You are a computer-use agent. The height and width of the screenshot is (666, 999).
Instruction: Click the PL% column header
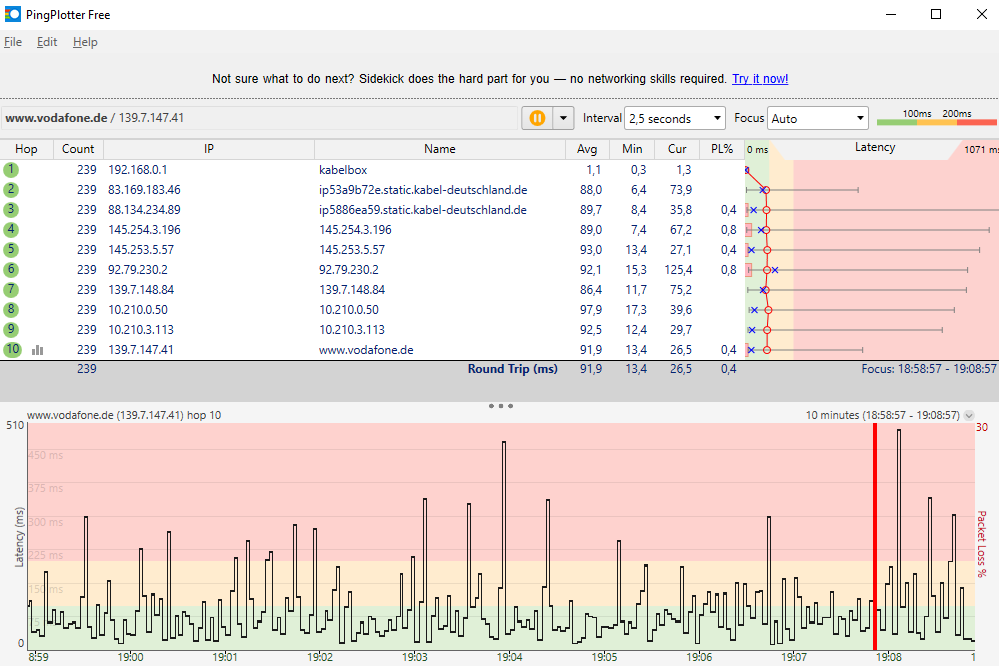tap(722, 149)
